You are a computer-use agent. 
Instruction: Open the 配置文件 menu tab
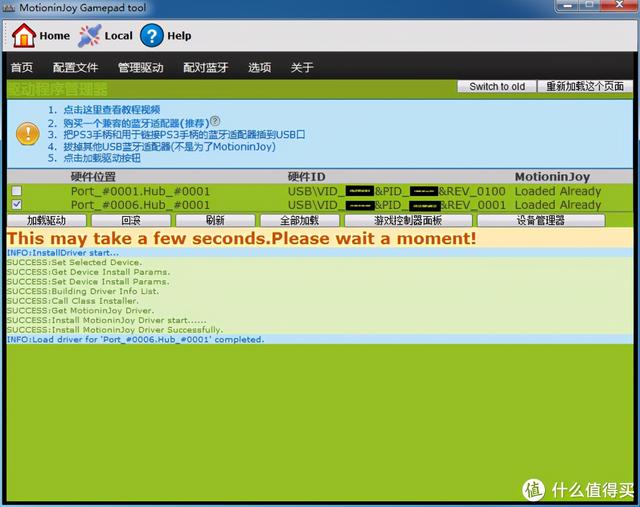tap(76, 67)
